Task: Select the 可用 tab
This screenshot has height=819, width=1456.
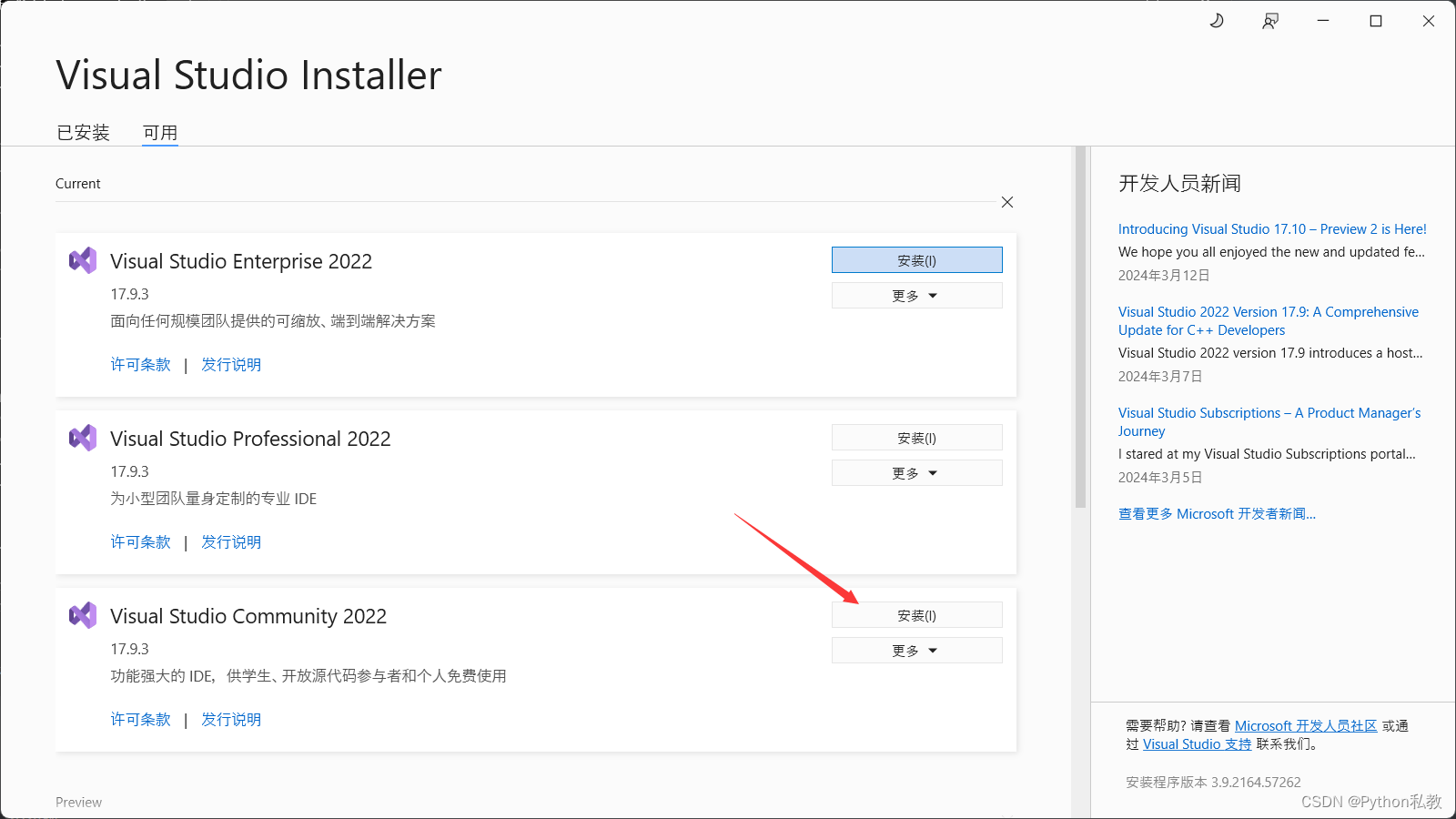Action: 160,133
